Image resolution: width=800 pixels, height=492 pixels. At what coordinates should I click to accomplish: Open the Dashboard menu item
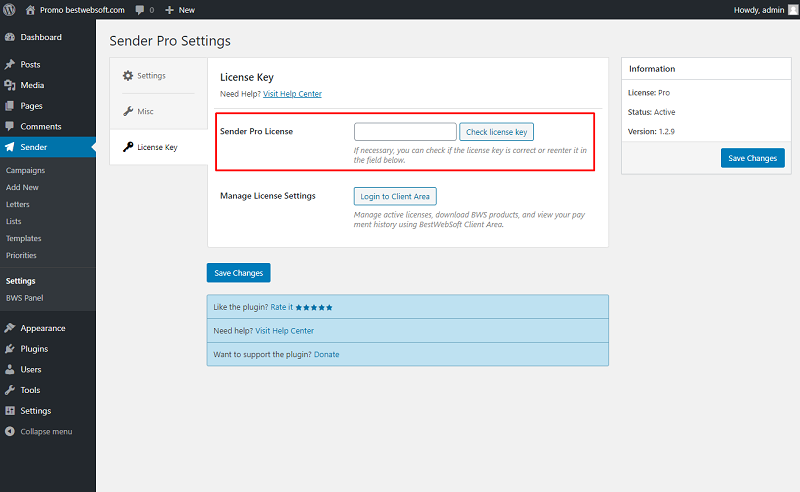[41, 37]
